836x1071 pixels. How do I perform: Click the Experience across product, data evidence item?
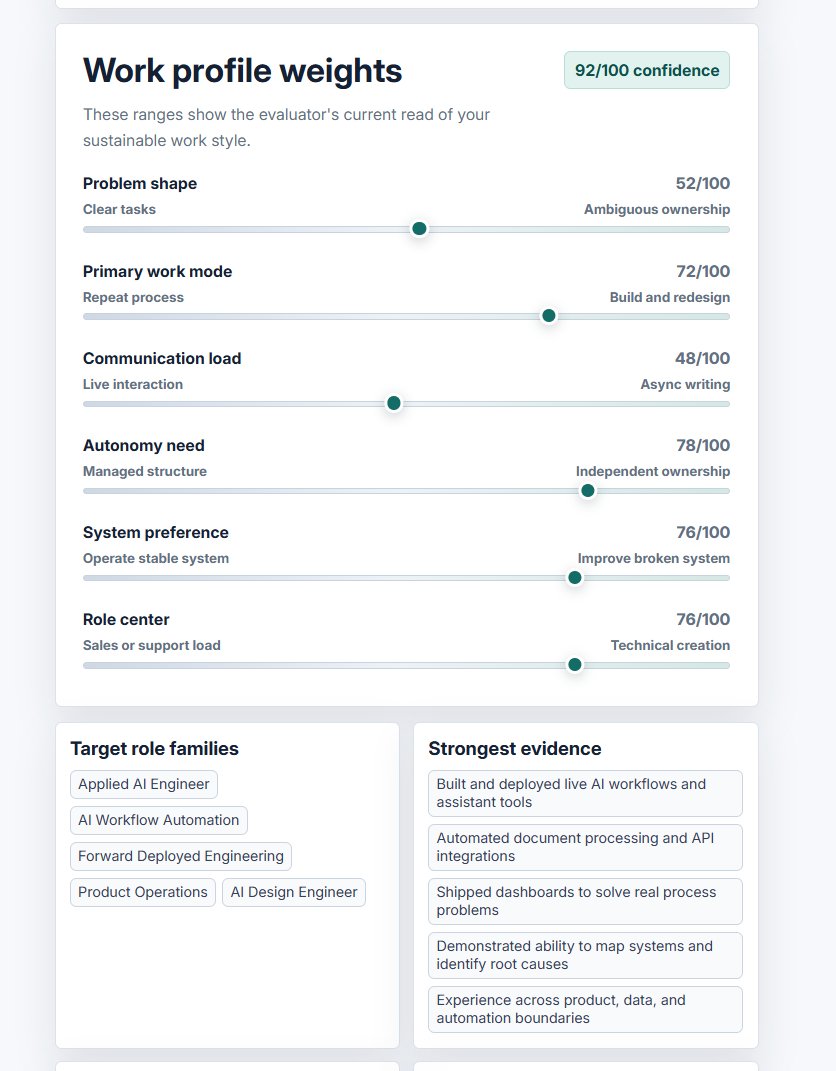point(585,1009)
